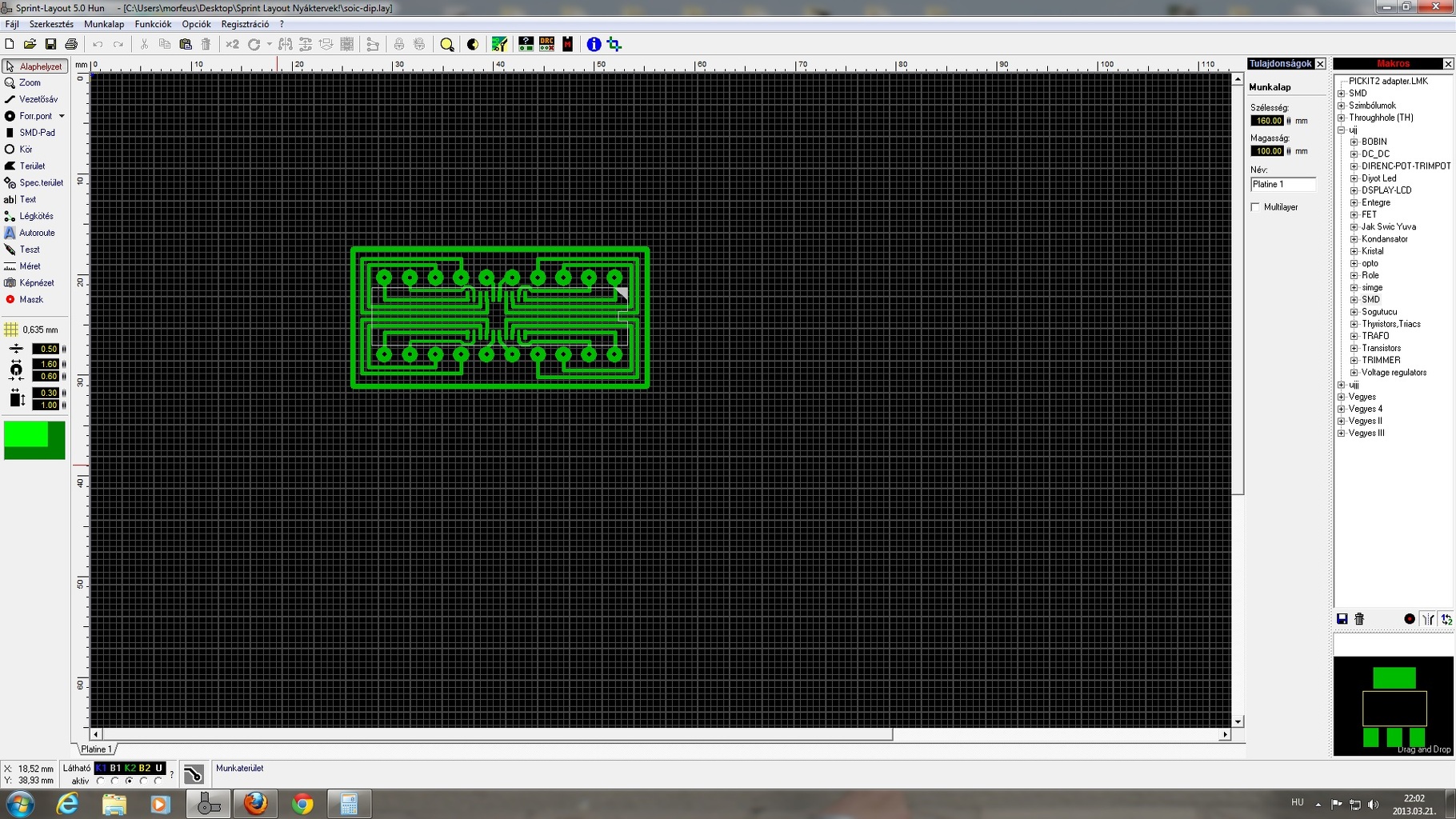Screen dimensions: 1456x819
Task: Open the 0,635 mm grid setting
Action: pyautogui.click(x=33, y=330)
